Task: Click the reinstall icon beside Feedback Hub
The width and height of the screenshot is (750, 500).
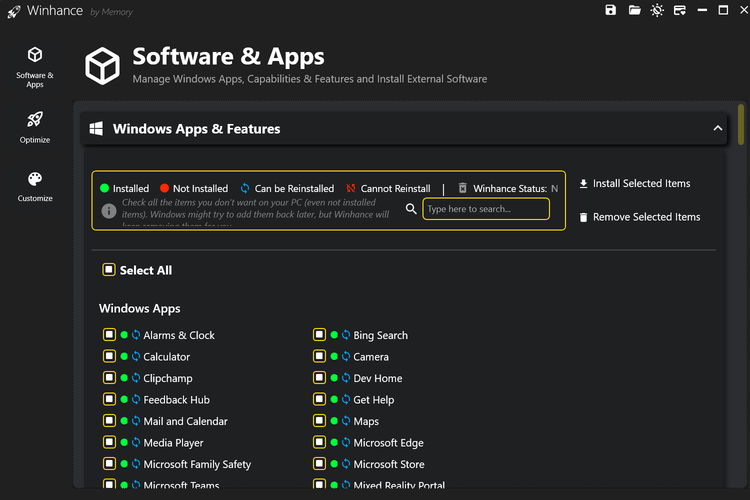Action: (x=136, y=400)
